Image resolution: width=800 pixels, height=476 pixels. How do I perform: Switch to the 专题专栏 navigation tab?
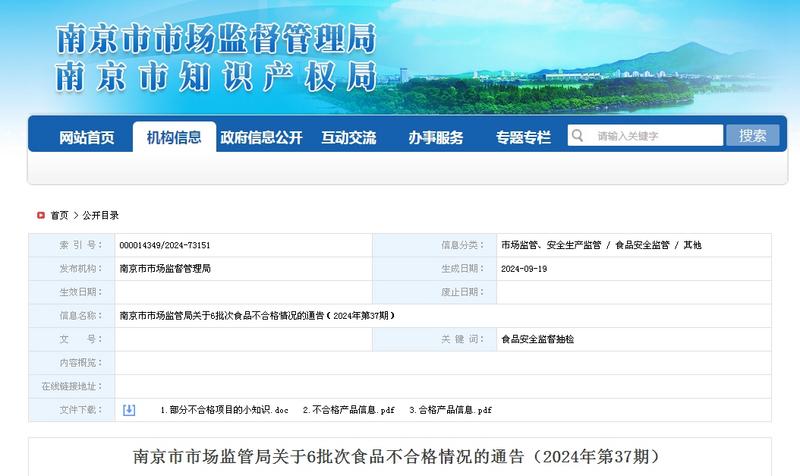[523, 137]
